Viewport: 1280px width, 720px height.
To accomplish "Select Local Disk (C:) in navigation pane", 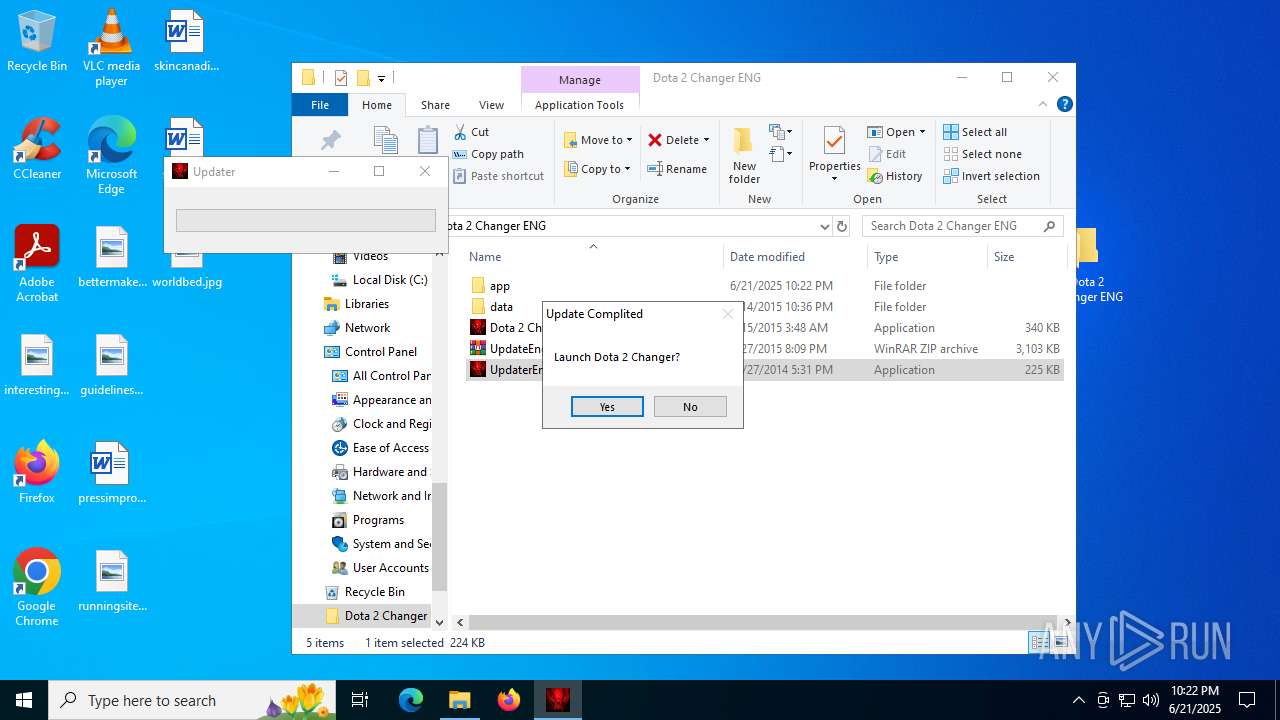I will 380,280.
